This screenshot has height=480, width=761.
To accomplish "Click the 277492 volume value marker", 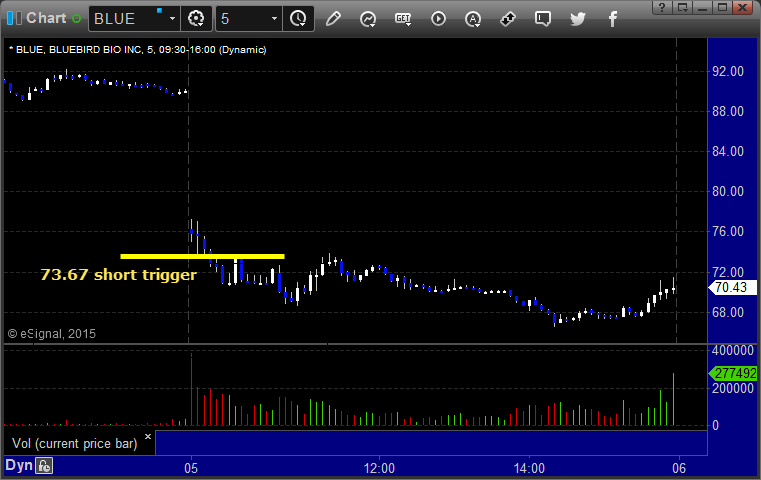I will pos(732,373).
